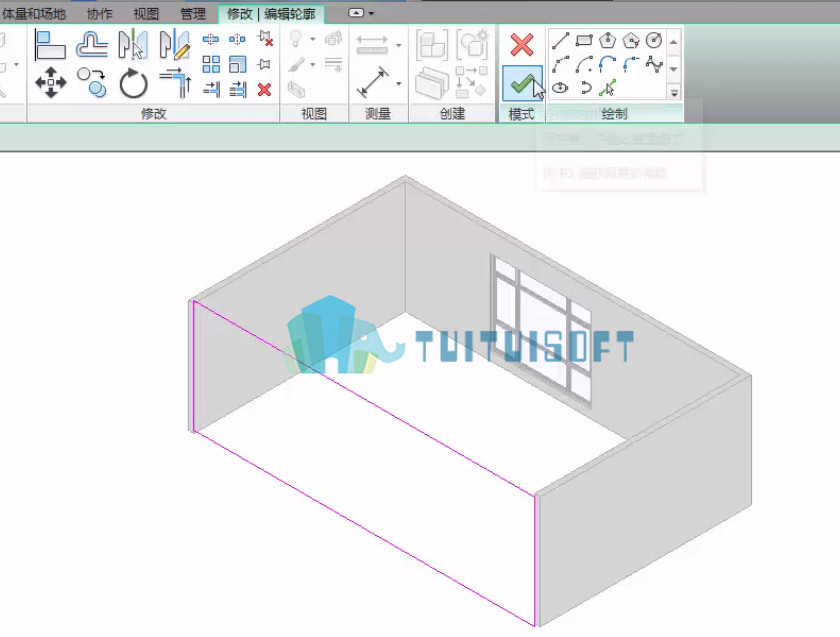Select the window in the back wall
840x637 pixels.
click(x=541, y=329)
